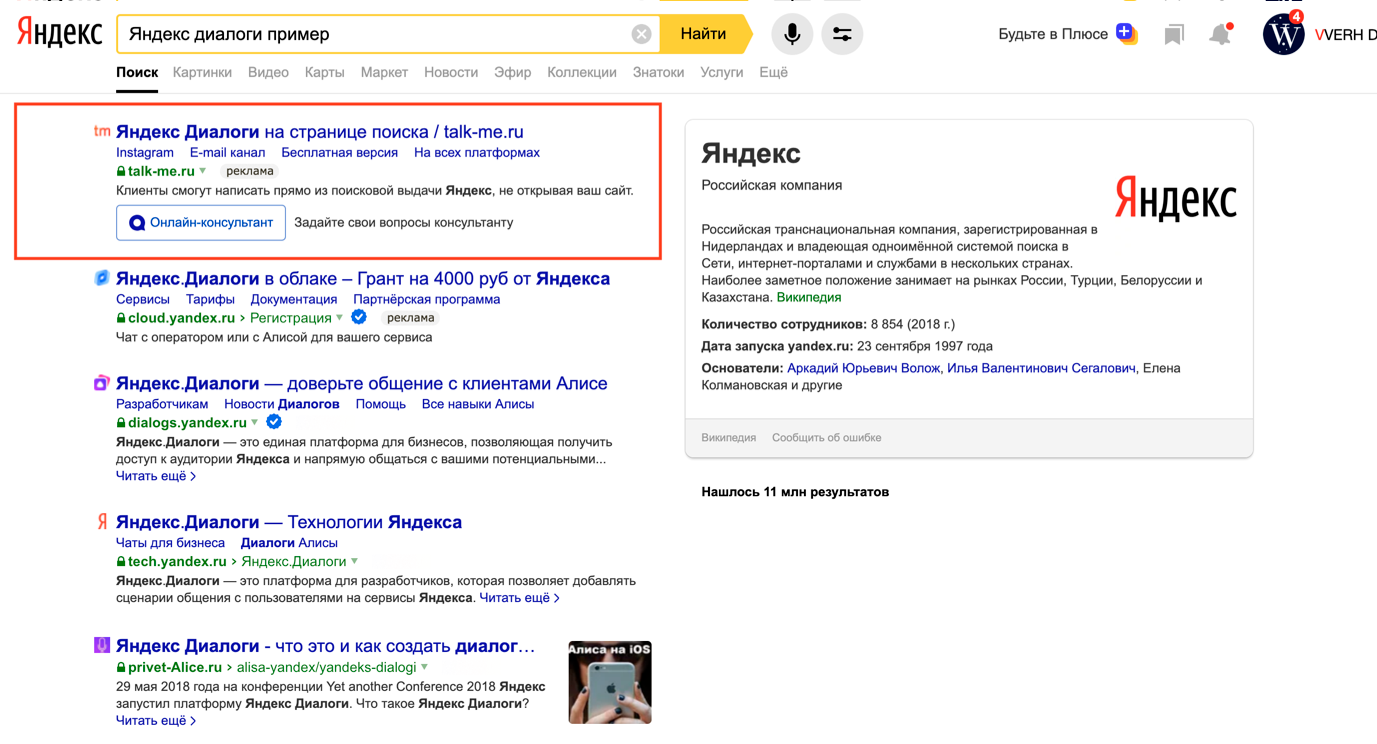Select the Поиск tab

[x=137, y=72]
